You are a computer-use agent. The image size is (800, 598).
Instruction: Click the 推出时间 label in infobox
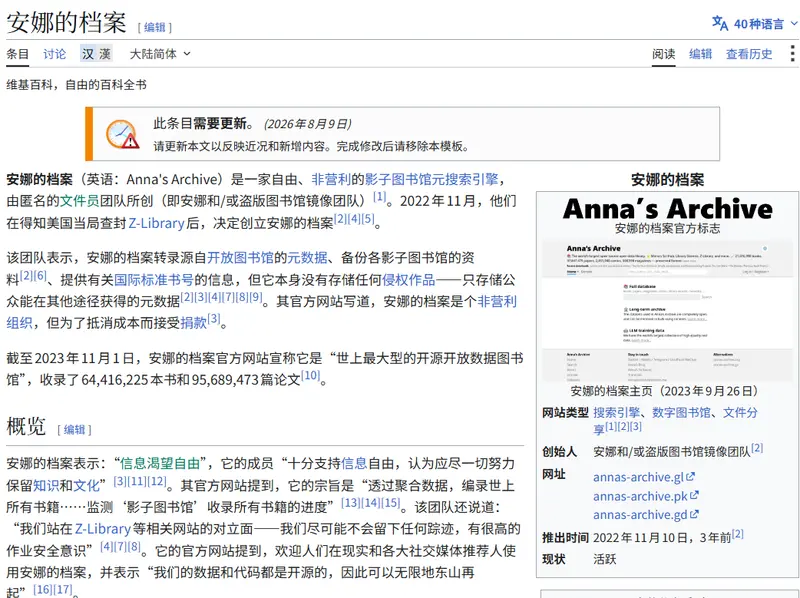[565, 538]
